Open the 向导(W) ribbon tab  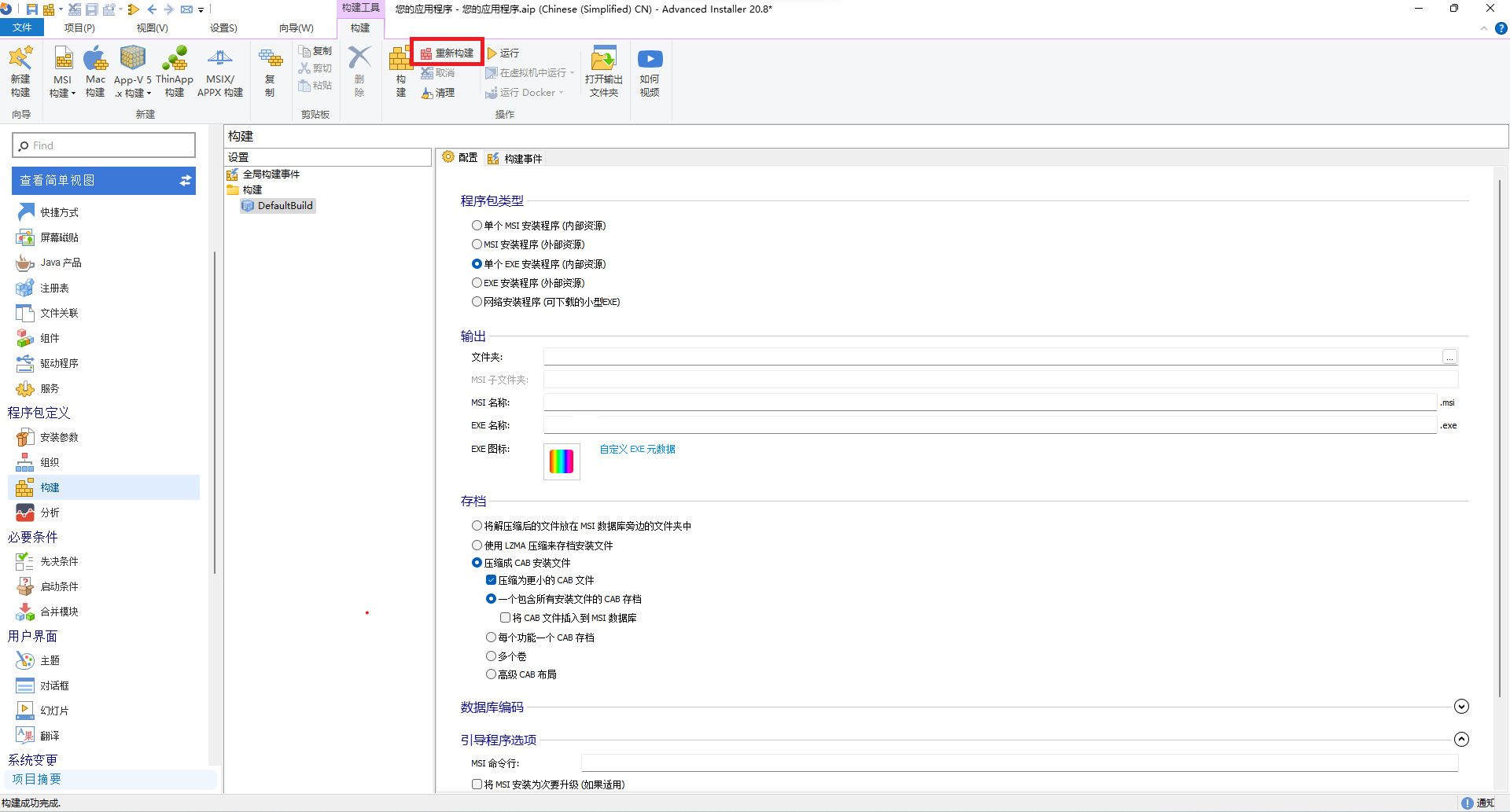(296, 28)
